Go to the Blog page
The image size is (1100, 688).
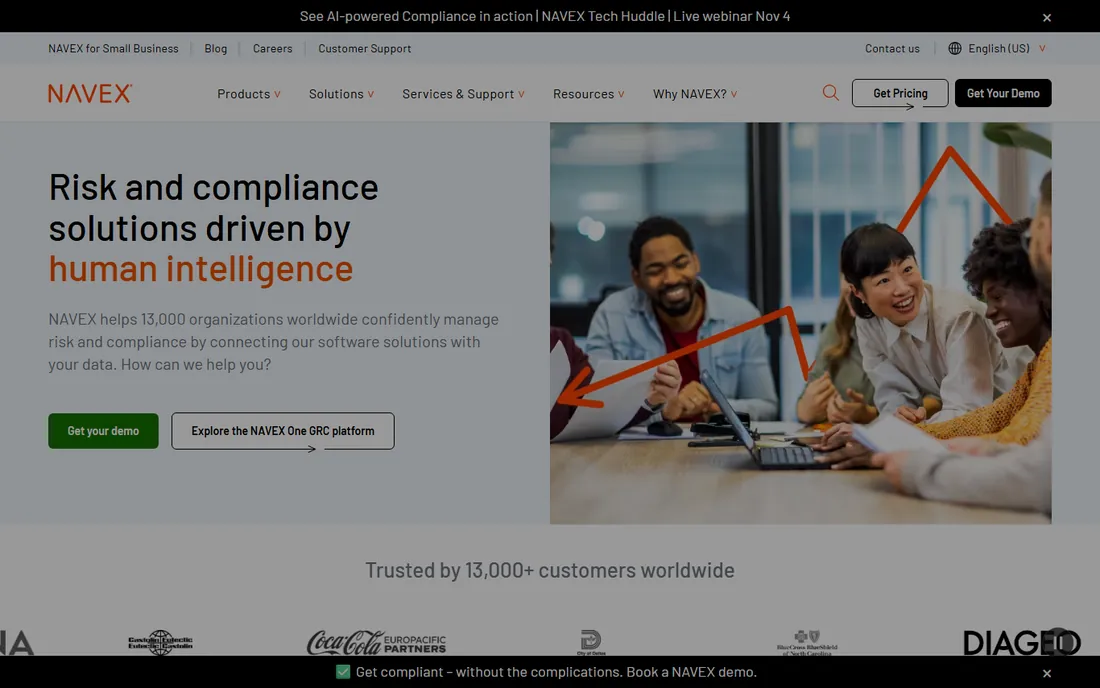(x=215, y=48)
